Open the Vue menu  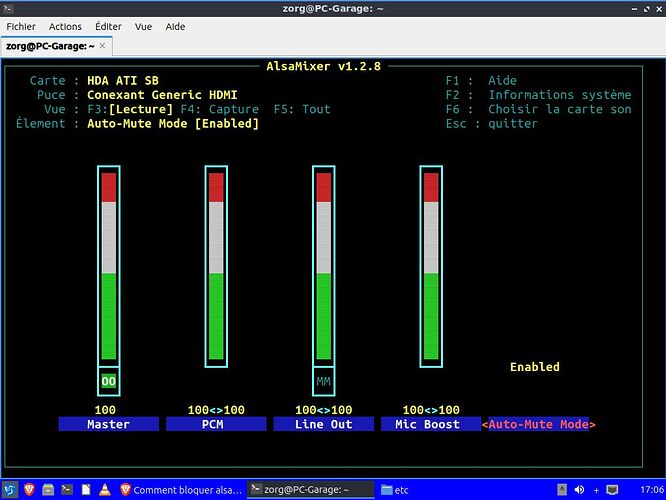[143, 26]
